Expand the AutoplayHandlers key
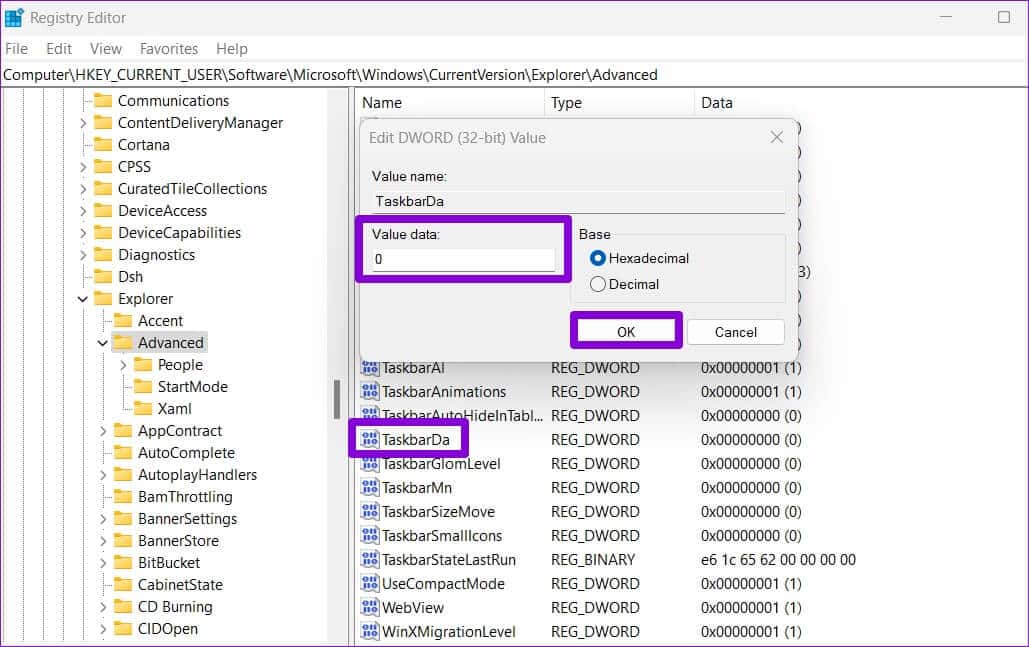 tap(103, 474)
